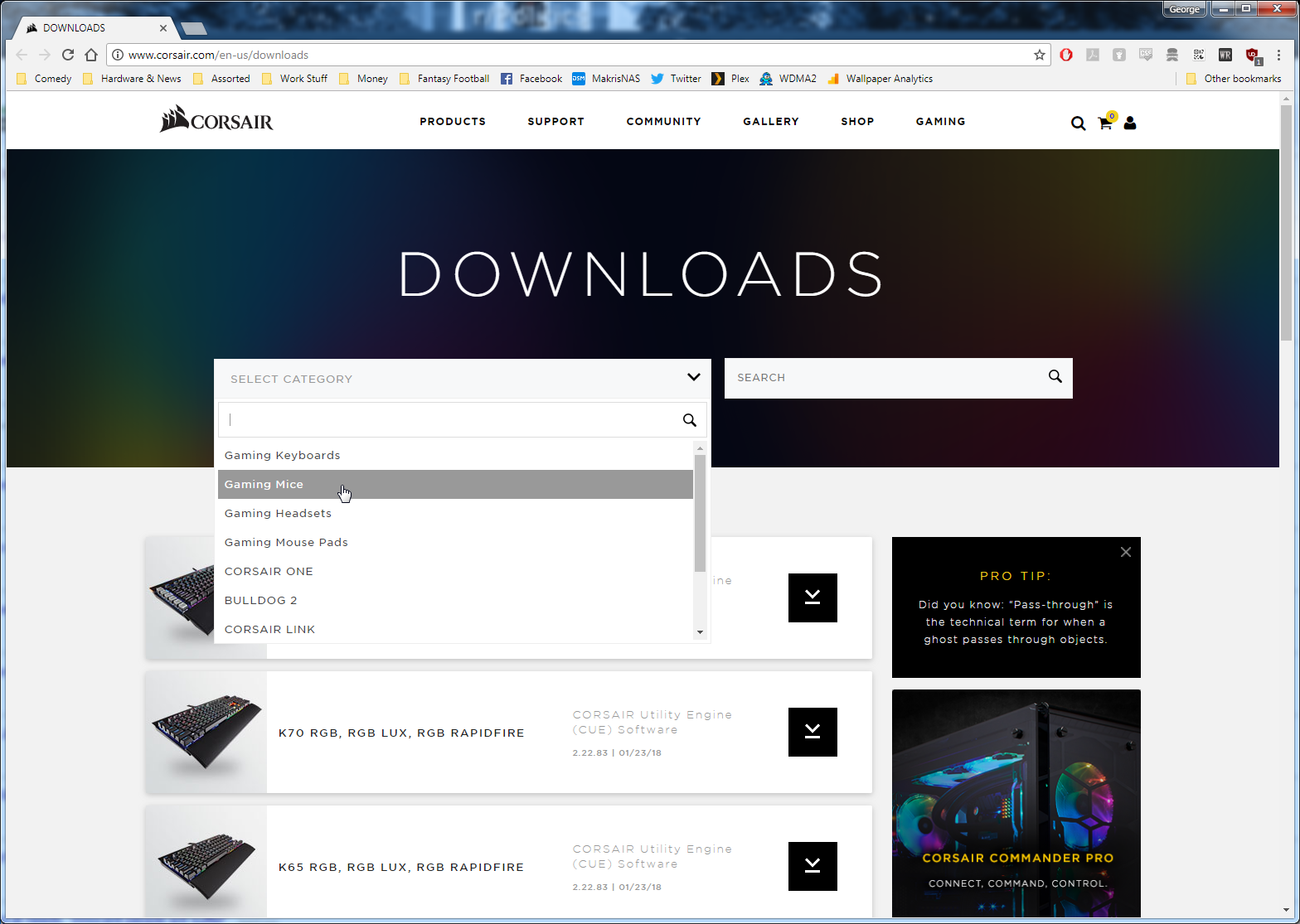Viewport: 1300px width, 924px height.
Task: Download K70 RGB CUE software
Action: pyautogui.click(x=812, y=732)
